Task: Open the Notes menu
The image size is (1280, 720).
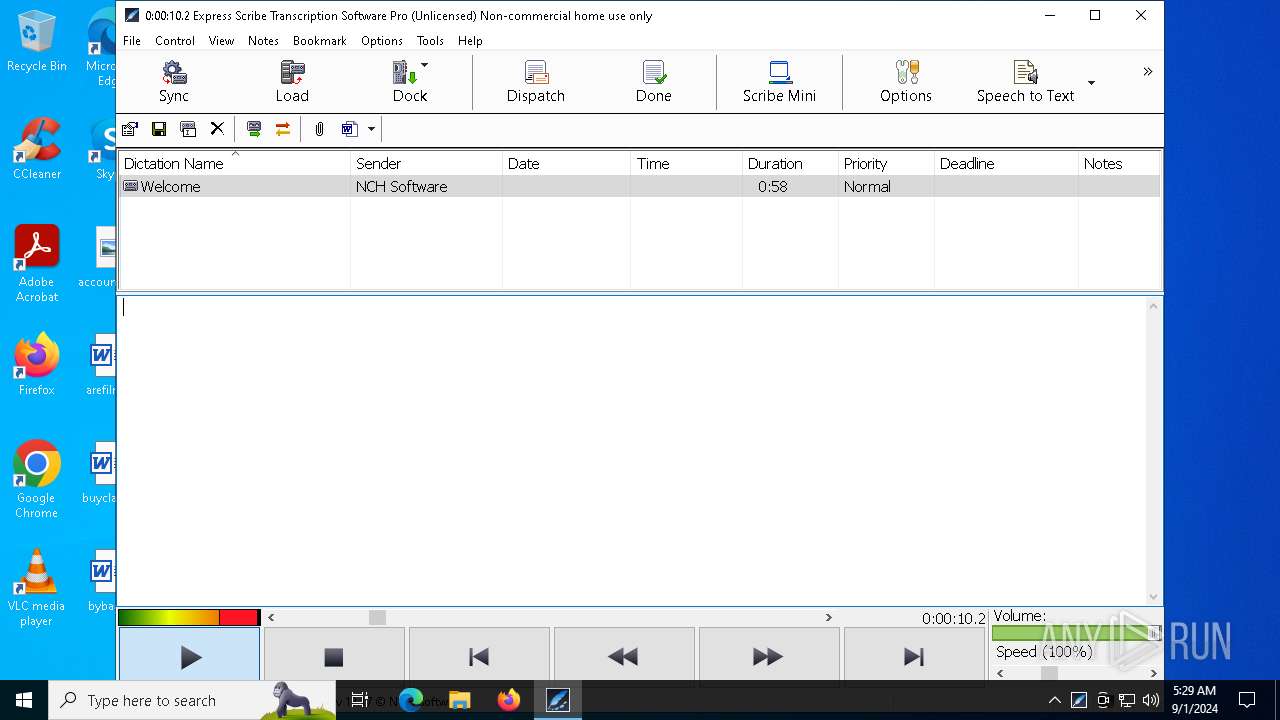Action: [264, 41]
